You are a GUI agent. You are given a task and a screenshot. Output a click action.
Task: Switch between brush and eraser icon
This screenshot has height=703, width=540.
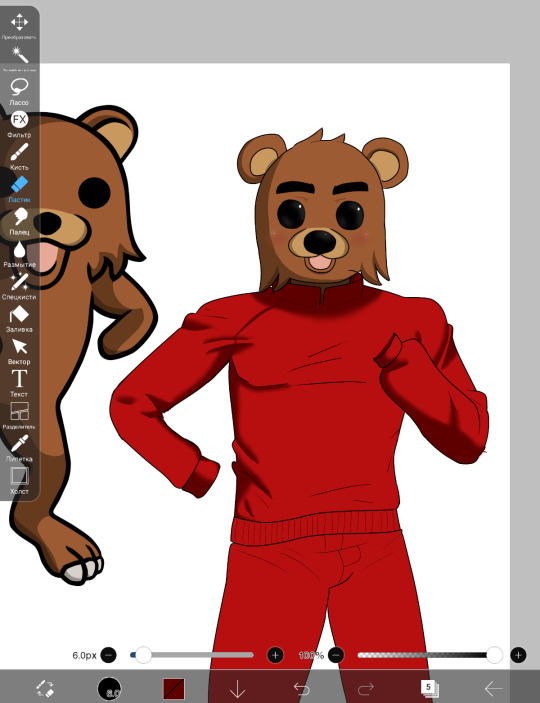click(x=45, y=688)
